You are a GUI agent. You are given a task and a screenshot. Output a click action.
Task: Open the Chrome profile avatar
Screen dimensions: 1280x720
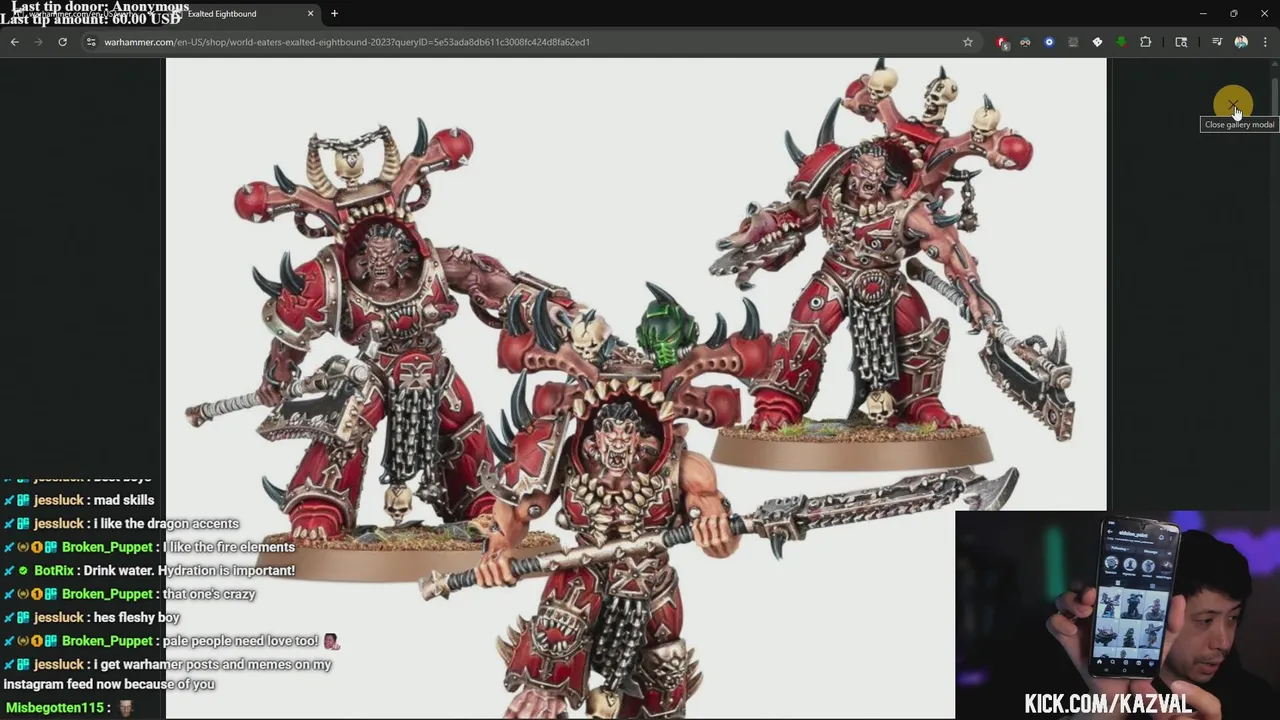point(1241,42)
